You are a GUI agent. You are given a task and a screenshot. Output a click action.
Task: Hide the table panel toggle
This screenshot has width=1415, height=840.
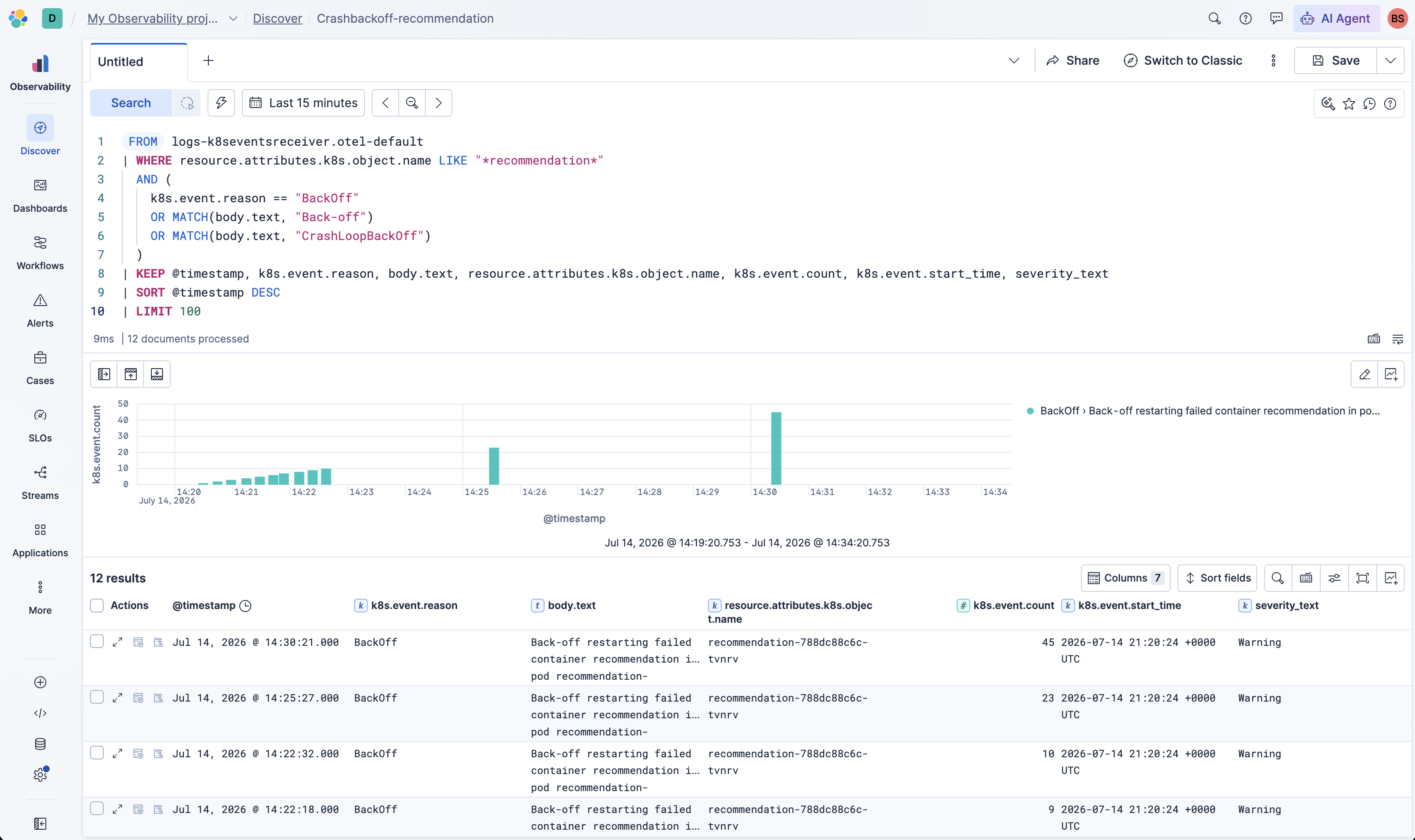coord(157,374)
